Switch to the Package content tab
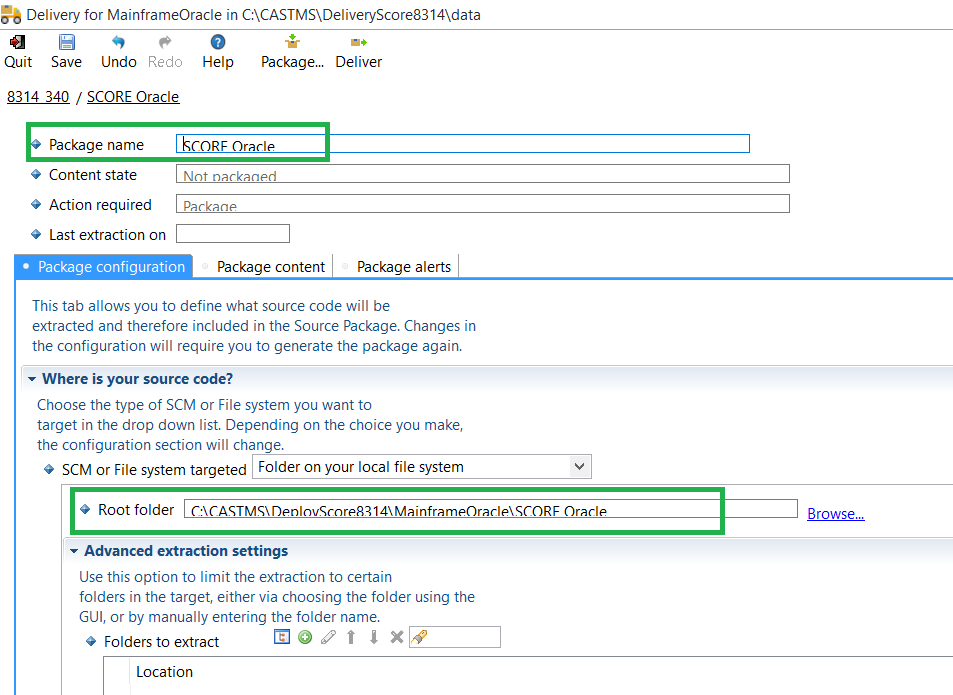The height and width of the screenshot is (695, 953). click(270, 266)
